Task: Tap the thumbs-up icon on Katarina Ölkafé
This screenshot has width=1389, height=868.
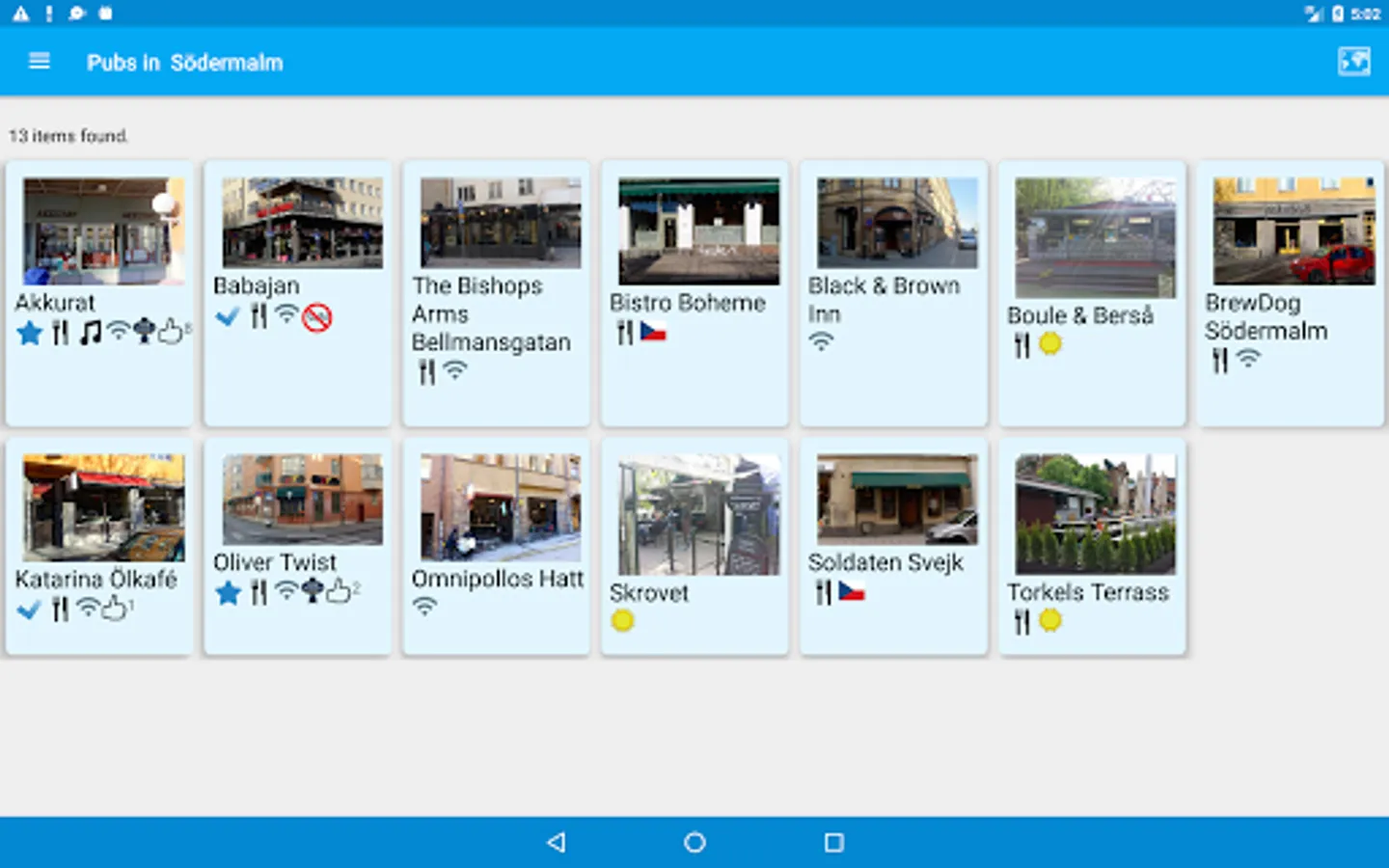Action: (x=114, y=609)
